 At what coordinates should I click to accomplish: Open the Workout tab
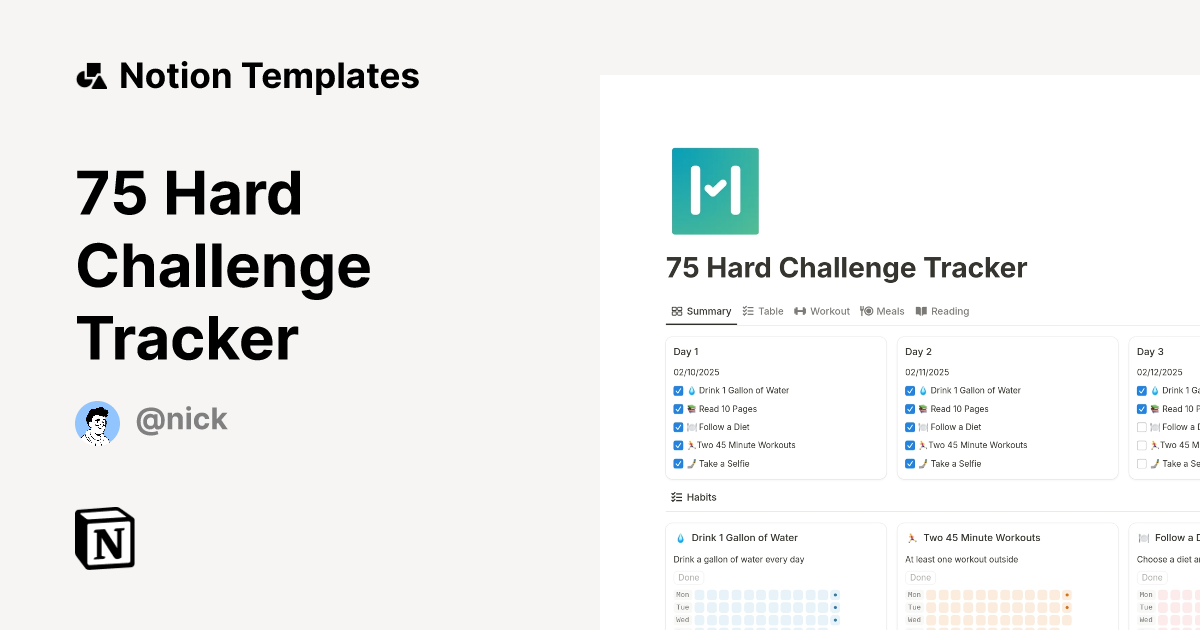(822, 311)
